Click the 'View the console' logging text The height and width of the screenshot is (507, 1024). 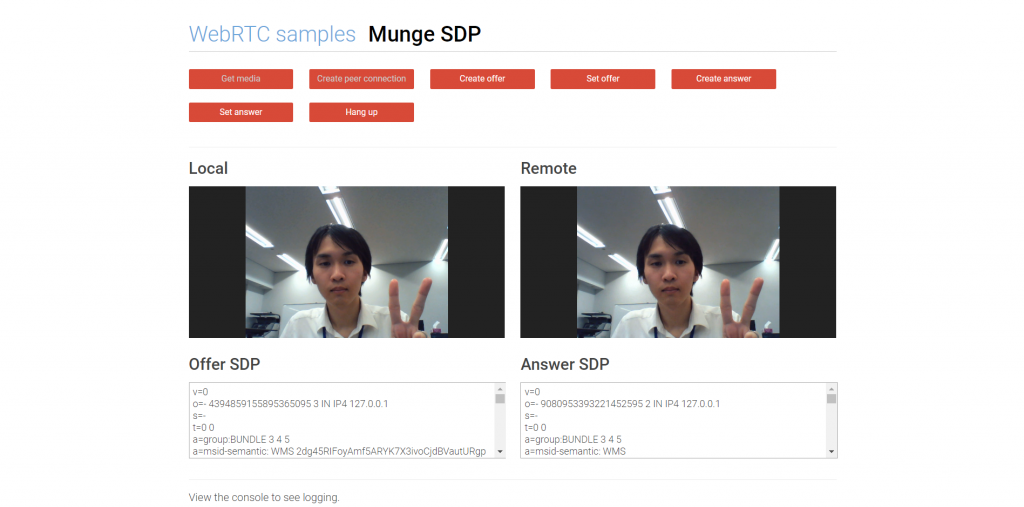264,497
